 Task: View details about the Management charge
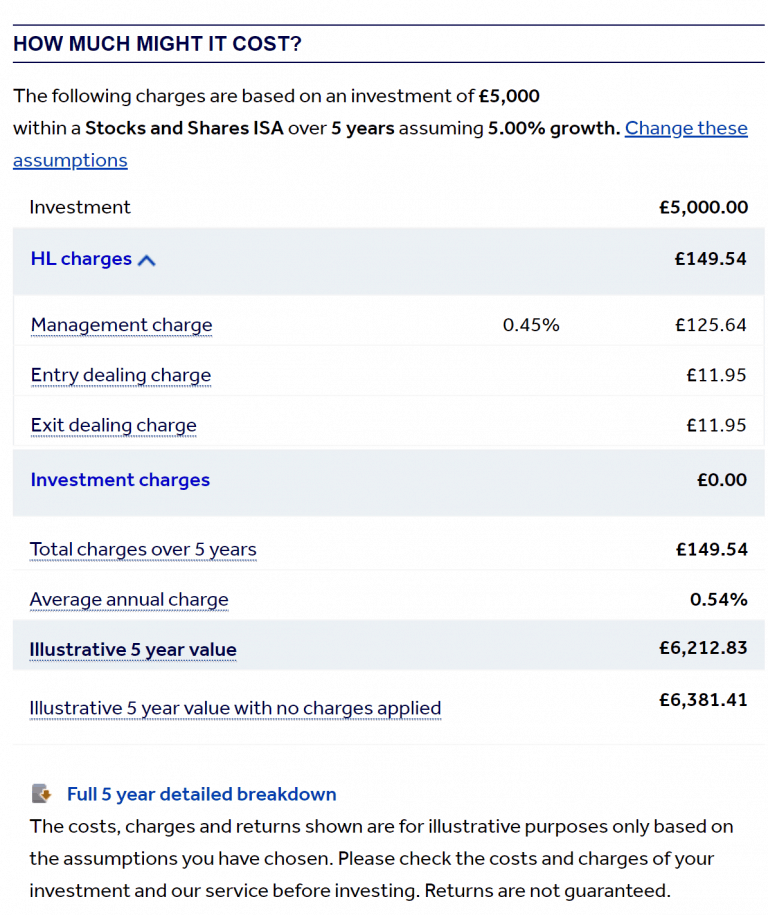(x=121, y=325)
